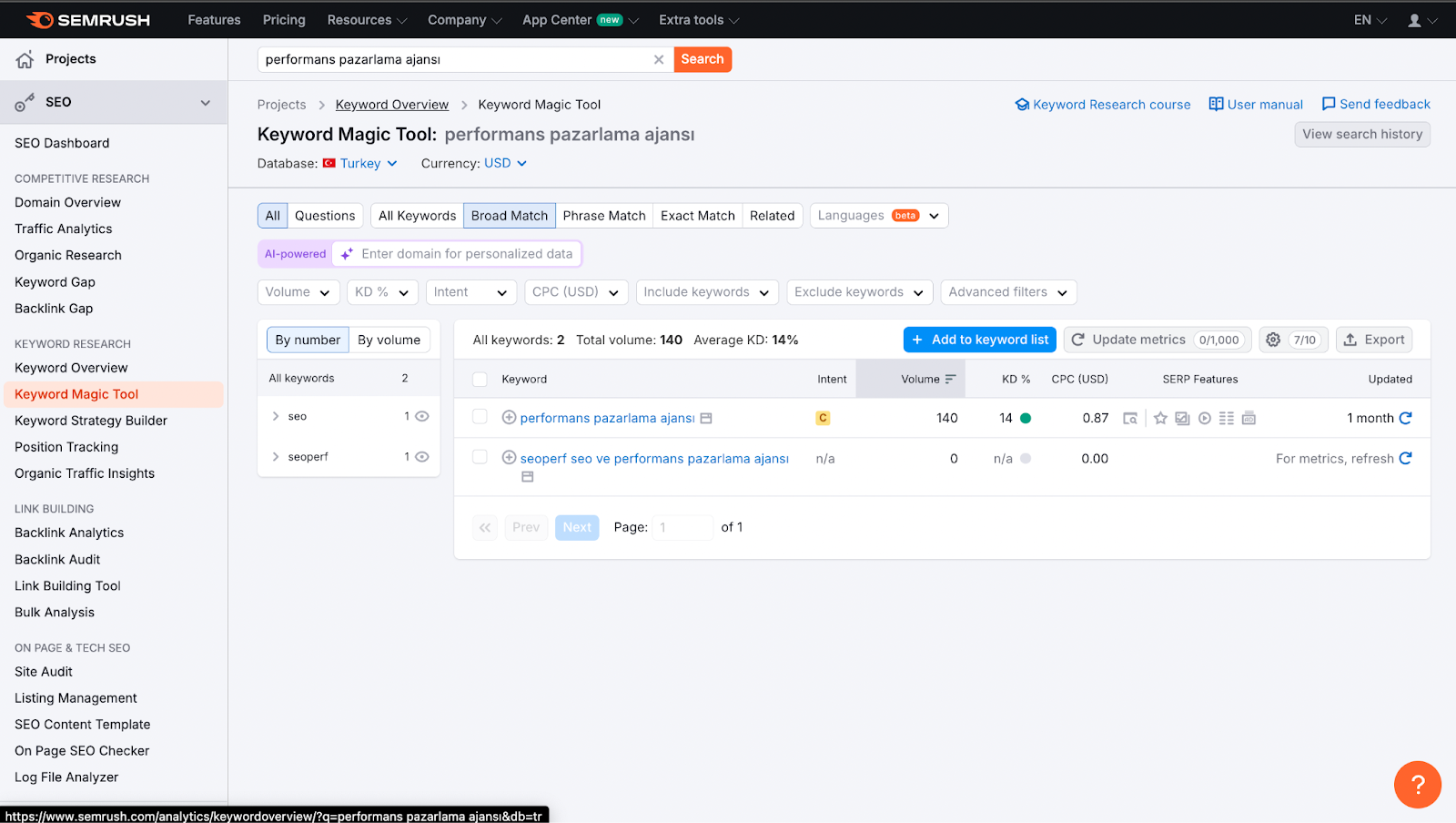The image size is (1456, 823).
Task: Refresh metrics for performans pazarlama ajansı row
Action: (x=1405, y=418)
